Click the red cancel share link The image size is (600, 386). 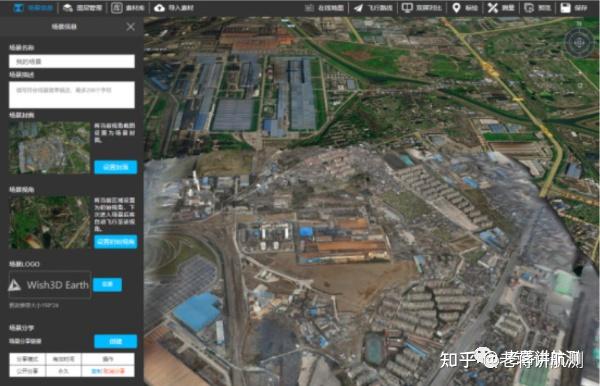114,371
